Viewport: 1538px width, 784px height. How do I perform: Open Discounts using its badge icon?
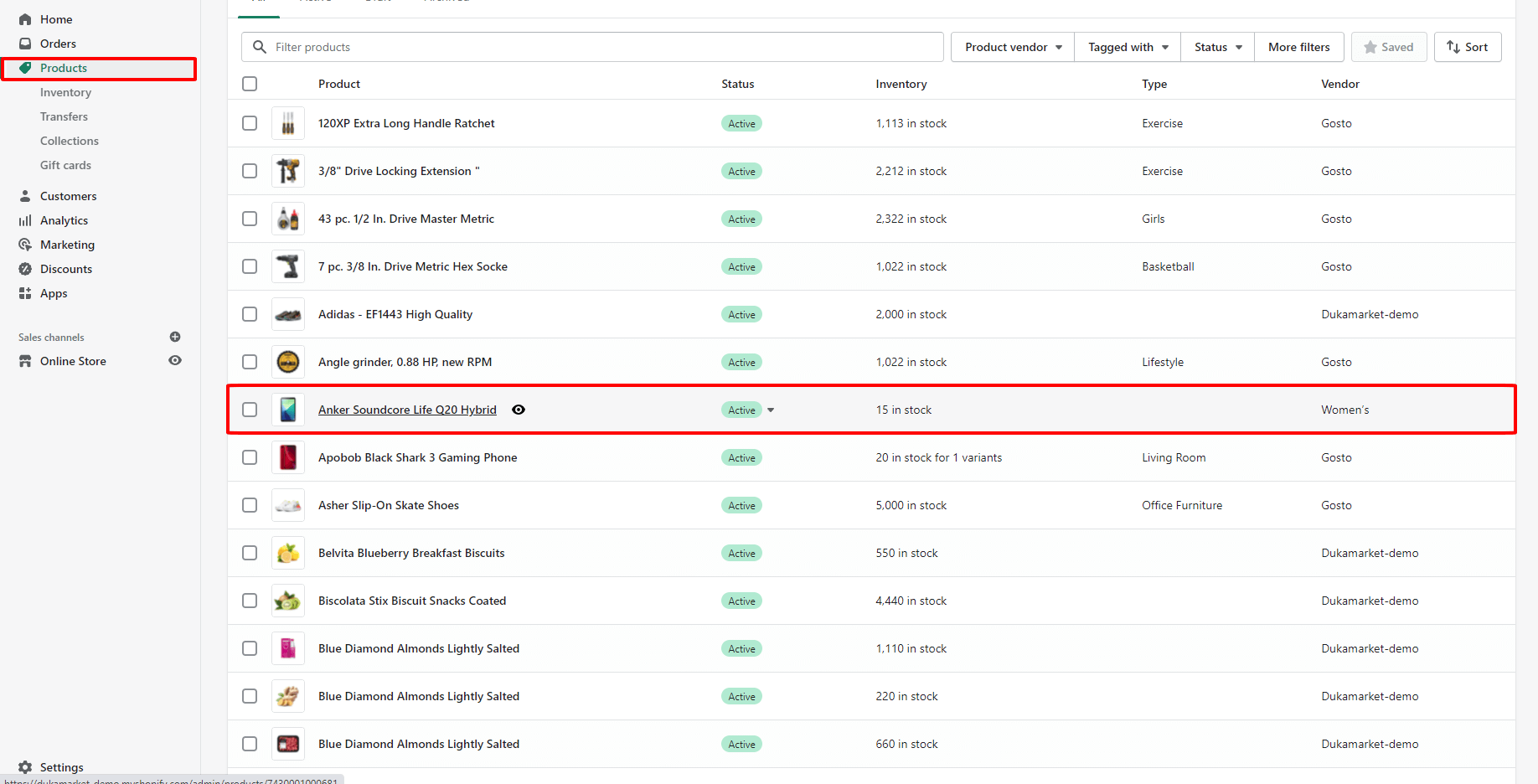click(x=25, y=269)
